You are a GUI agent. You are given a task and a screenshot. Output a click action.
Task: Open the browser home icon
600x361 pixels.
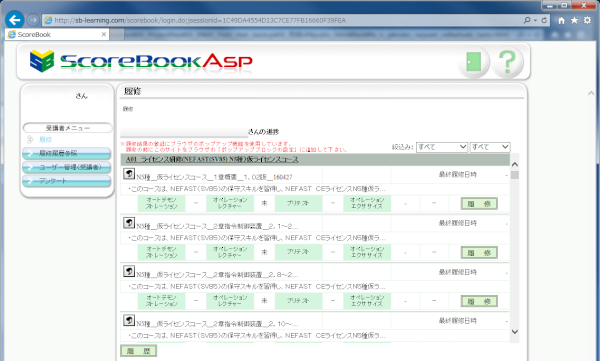561,20
